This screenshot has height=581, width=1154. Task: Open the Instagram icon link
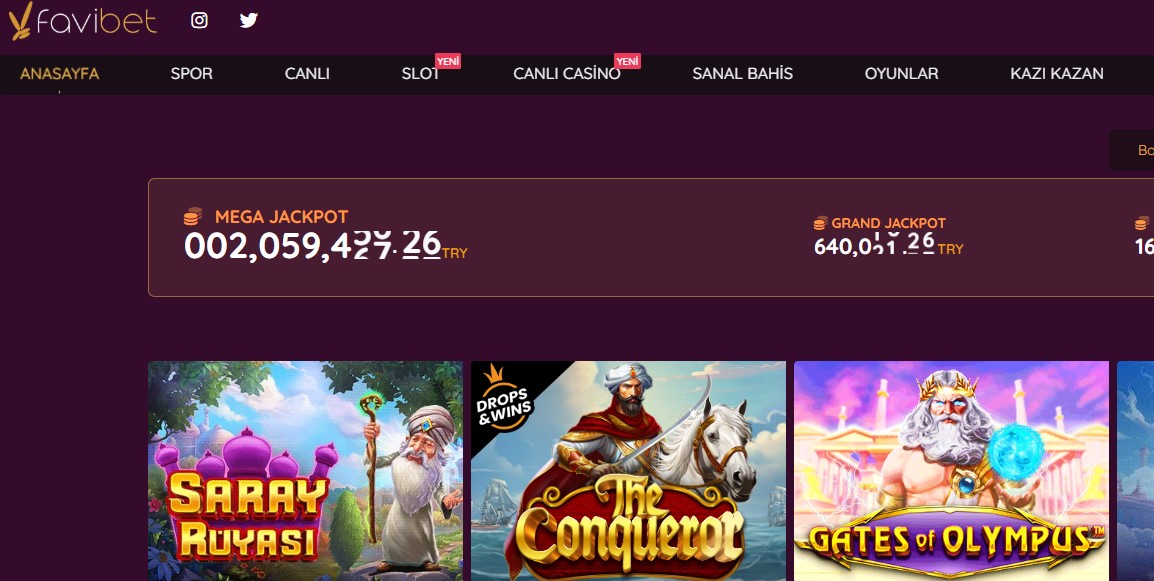[x=199, y=21]
